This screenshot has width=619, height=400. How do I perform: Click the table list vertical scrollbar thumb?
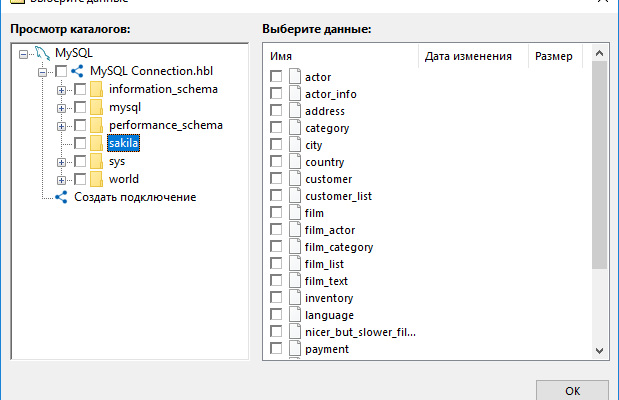click(x=599, y=165)
